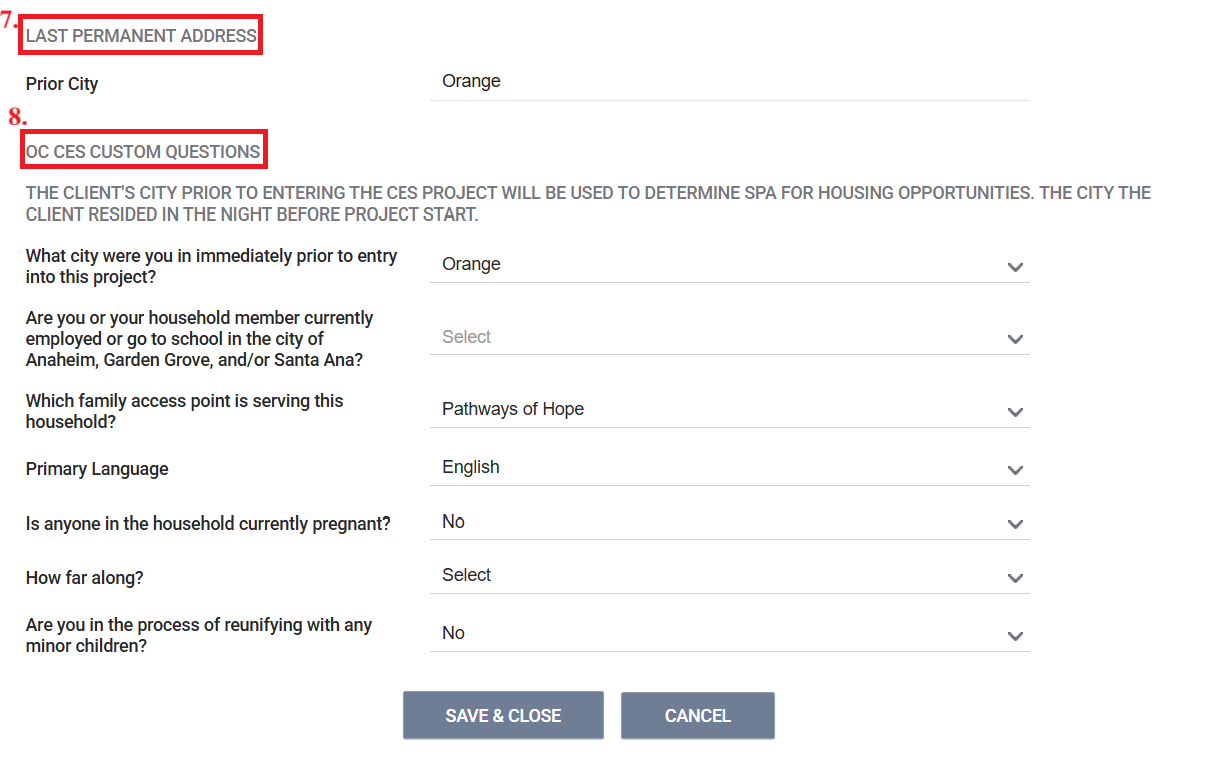Click the Primary Language label text
The image size is (1224, 769).
[97, 469]
